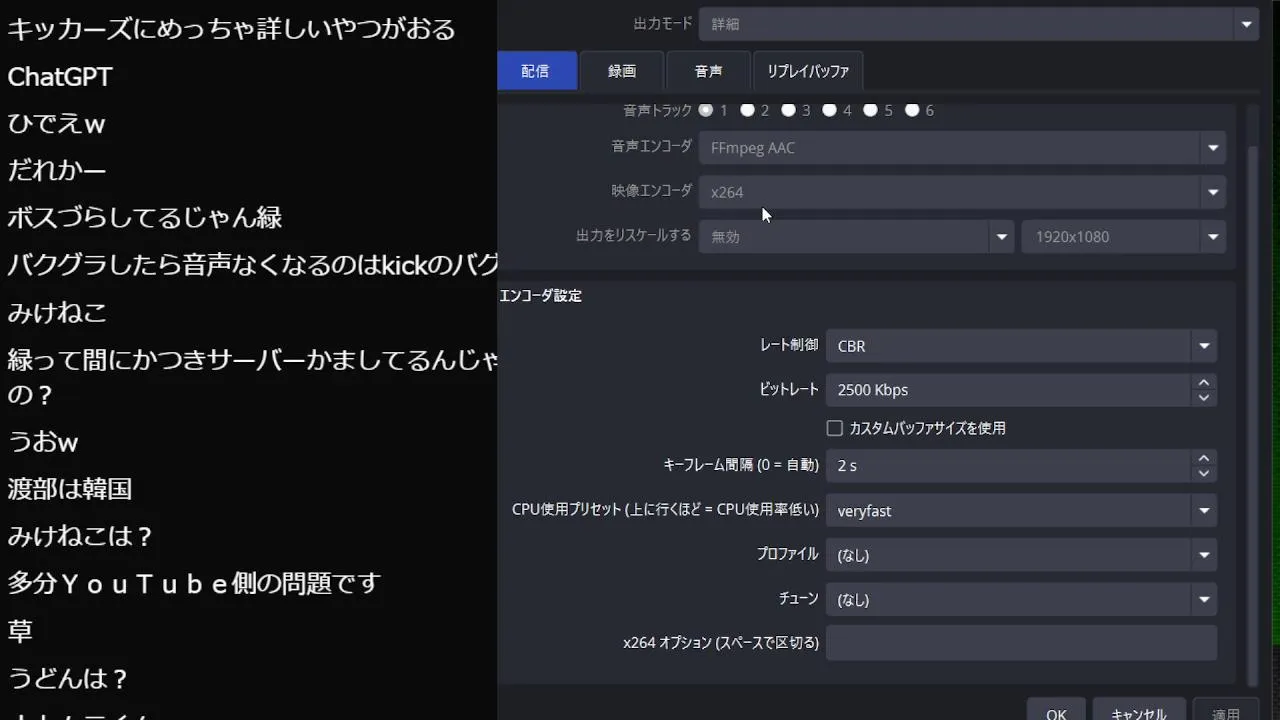
Task: Open the CPU使用プリセット veryfast dropdown
Action: 1021,511
